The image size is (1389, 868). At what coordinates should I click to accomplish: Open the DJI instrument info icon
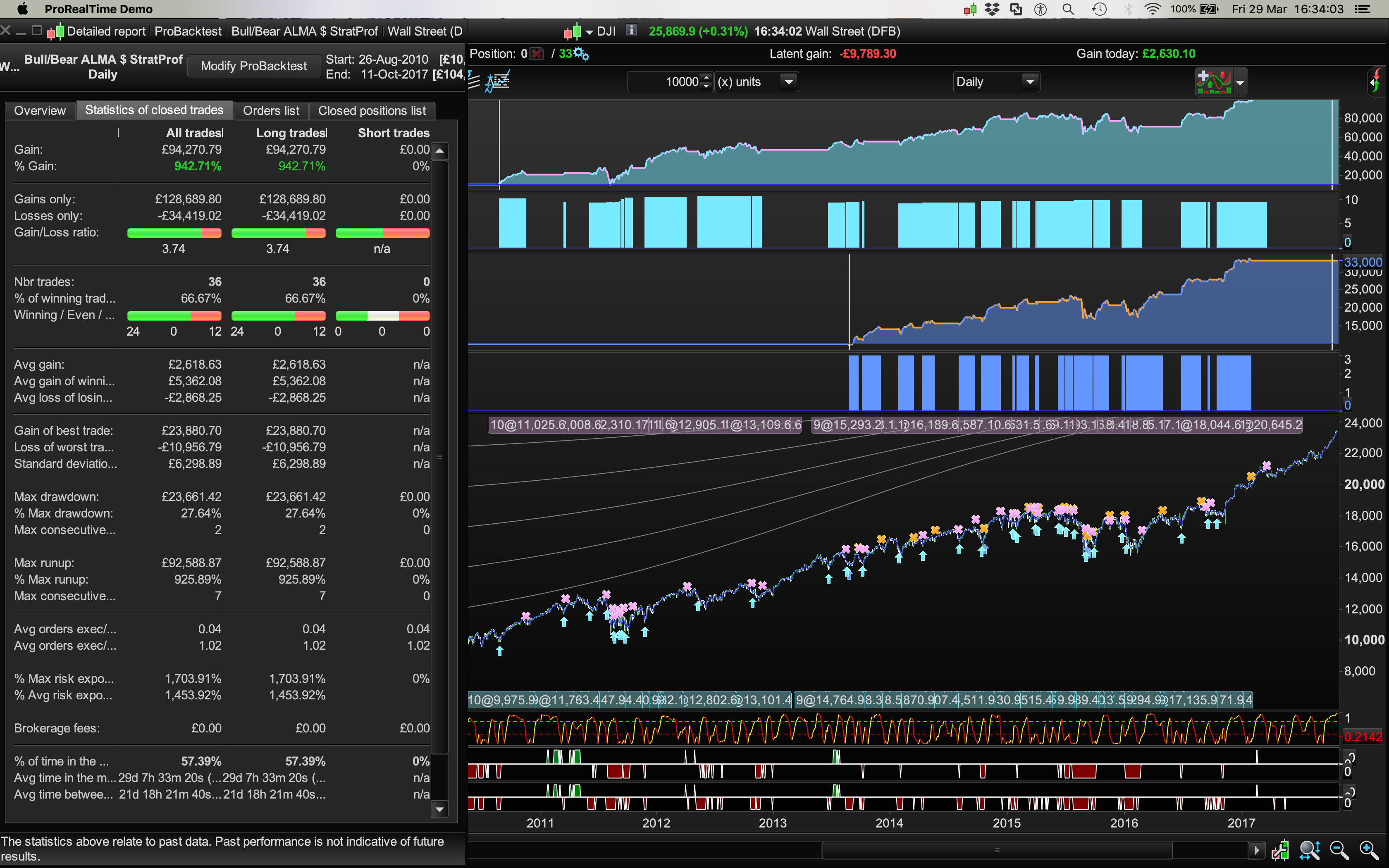pos(631,31)
